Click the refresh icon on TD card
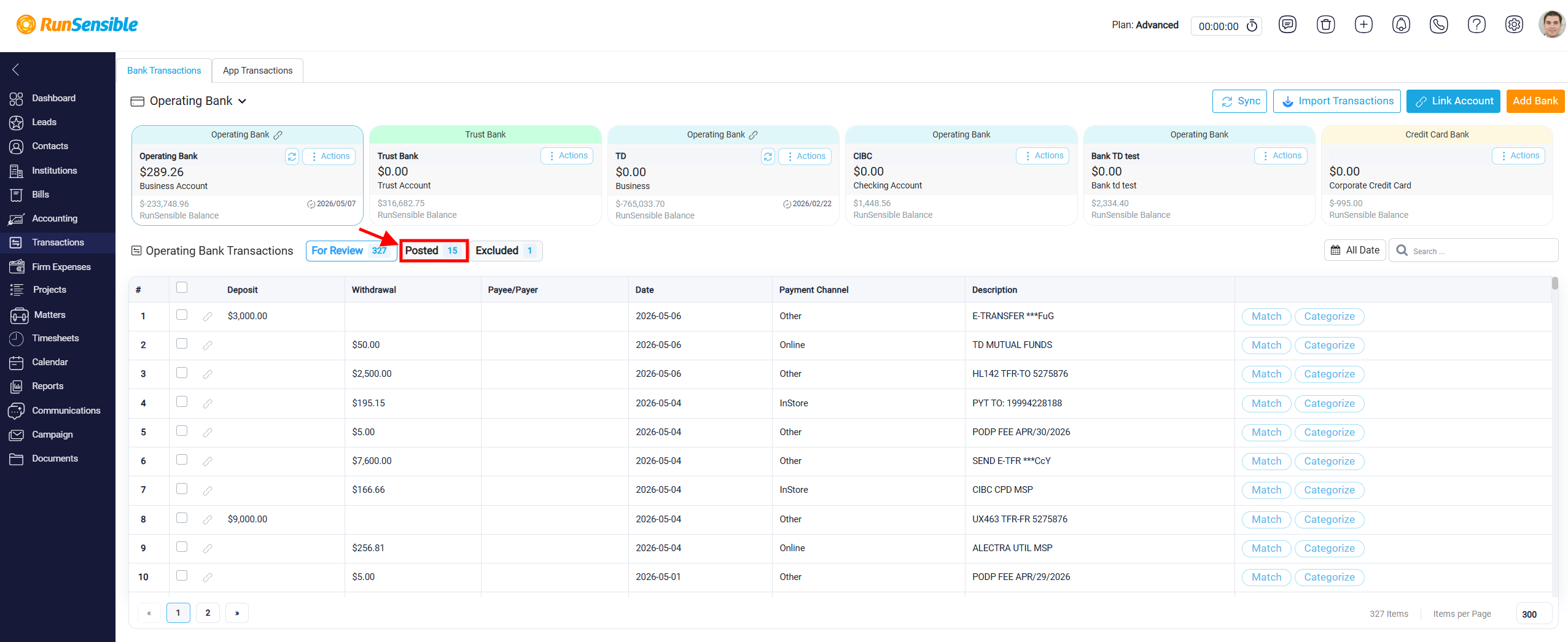 pos(768,157)
